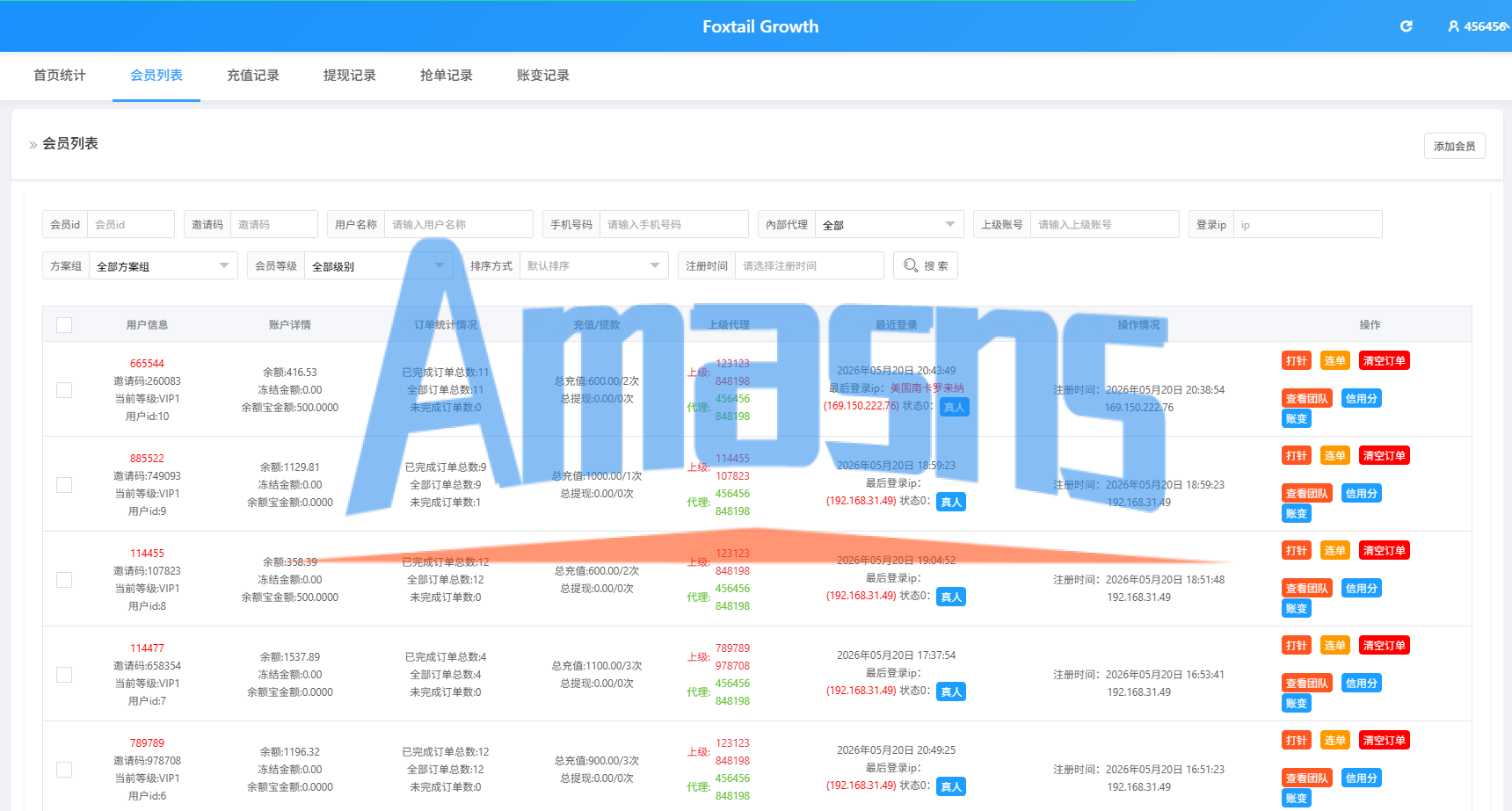The height and width of the screenshot is (811, 1512).
Task: Switch to the 抢单记录 tab
Action: 447,76
